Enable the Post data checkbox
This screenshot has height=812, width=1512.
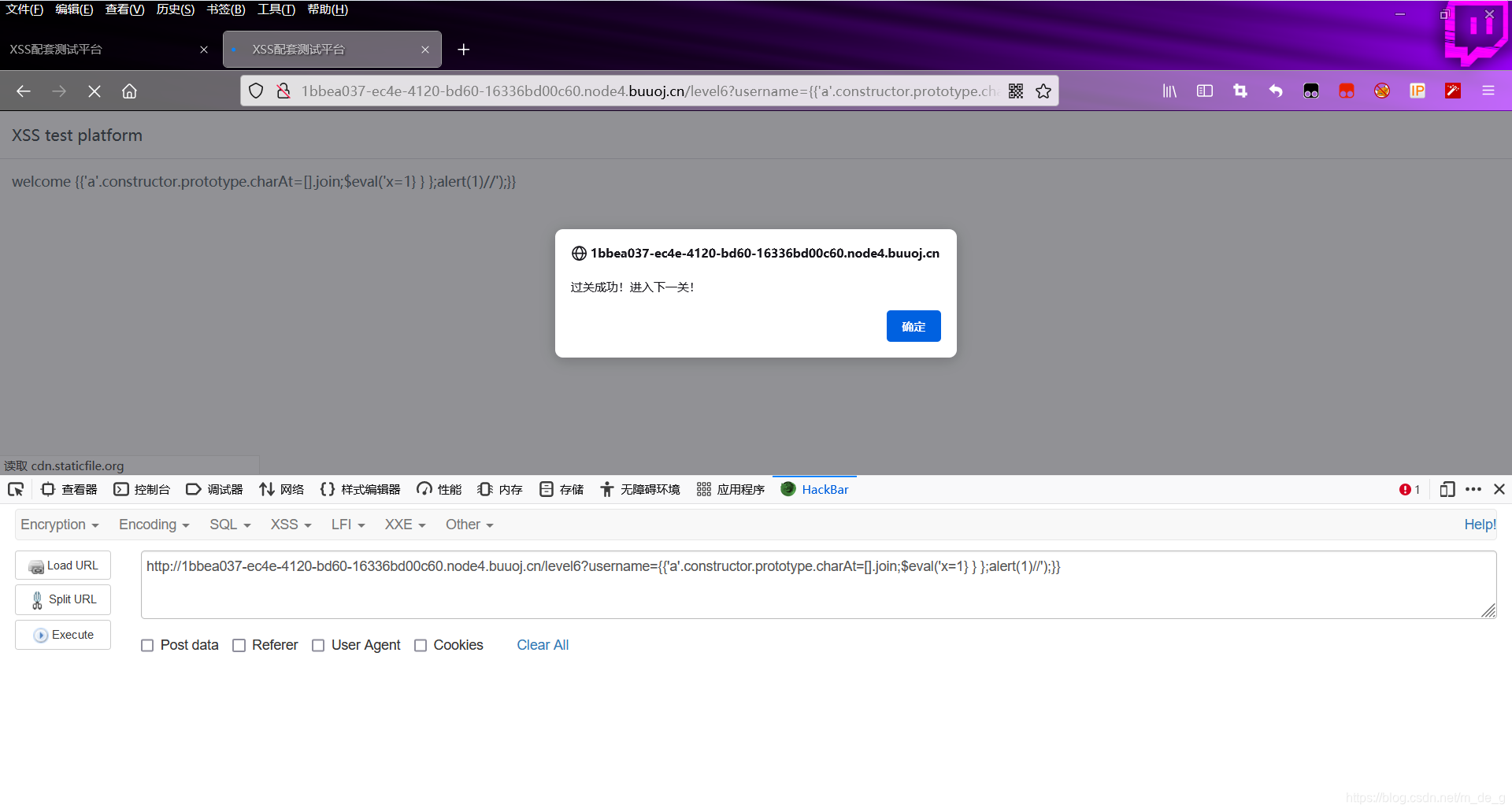coord(147,646)
